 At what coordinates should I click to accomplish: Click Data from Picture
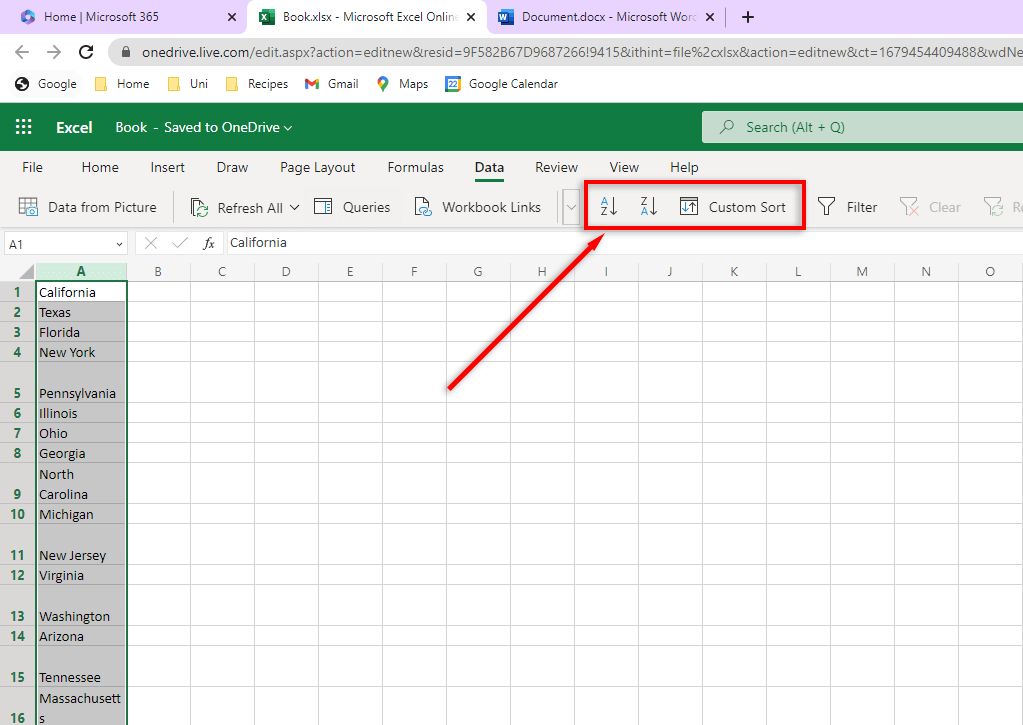click(x=87, y=207)
